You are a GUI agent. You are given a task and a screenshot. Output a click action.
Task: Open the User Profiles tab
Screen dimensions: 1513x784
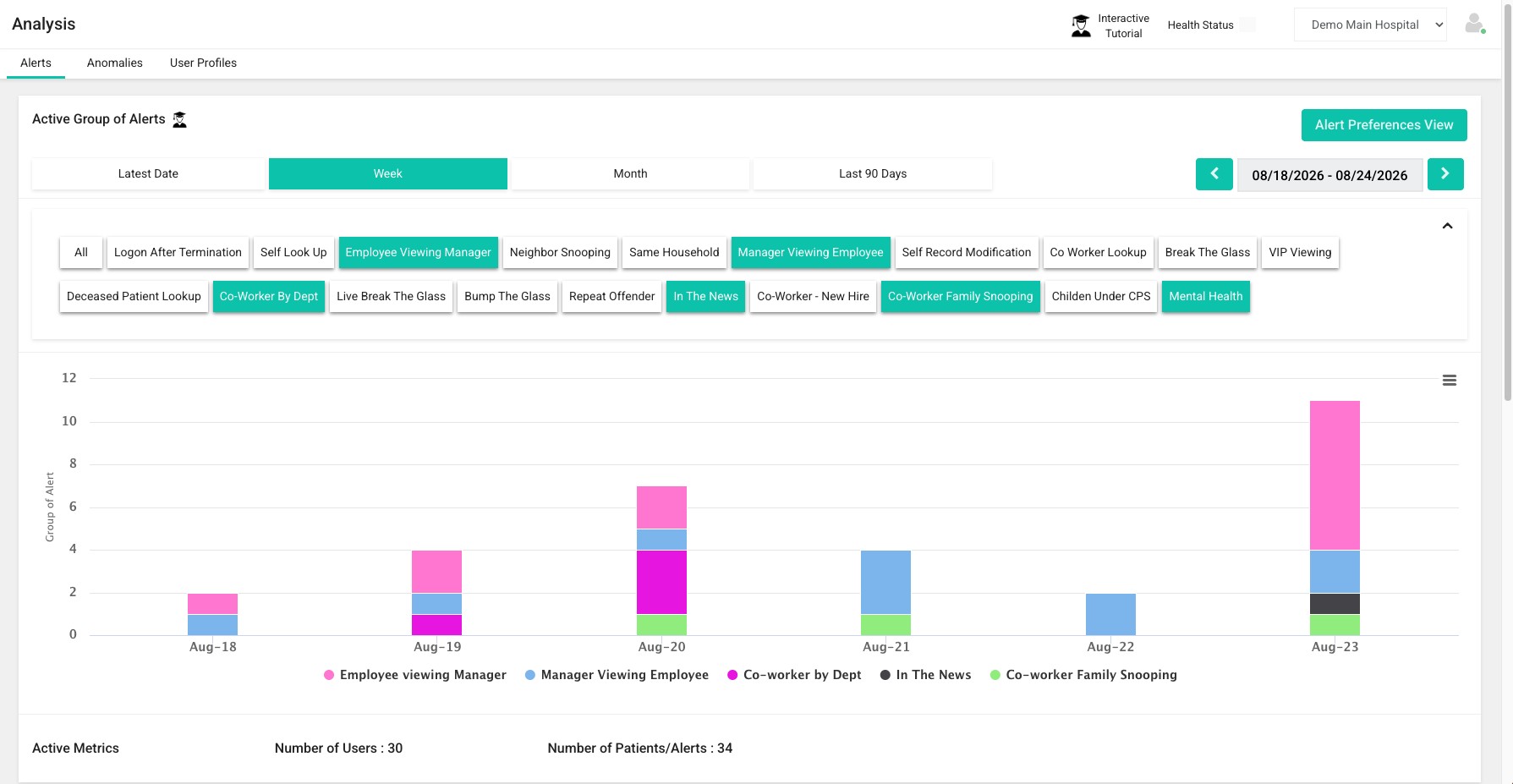point(203,63)
